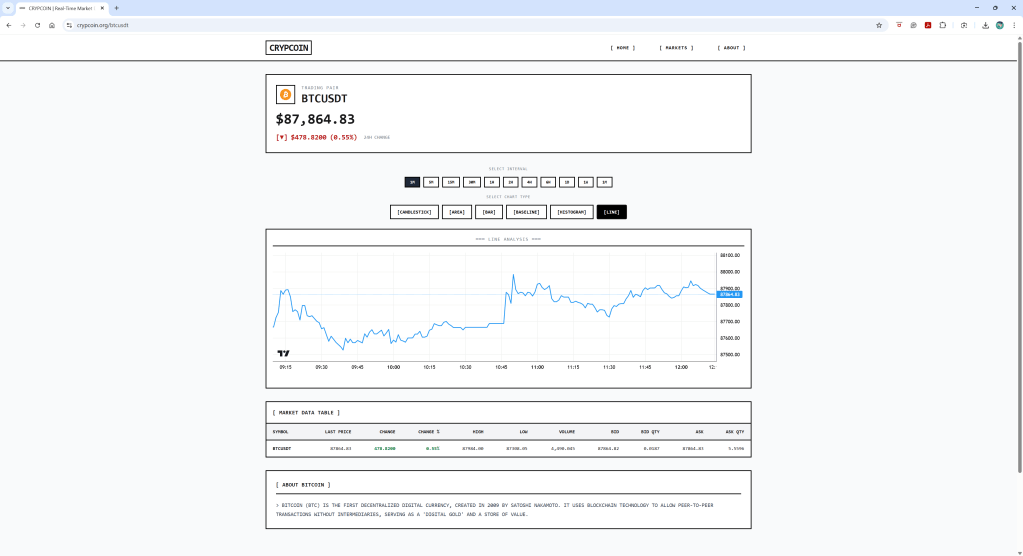1023x556 pixels.
Task: Click the TradingView logo on the chart
Action: (283, 353)
